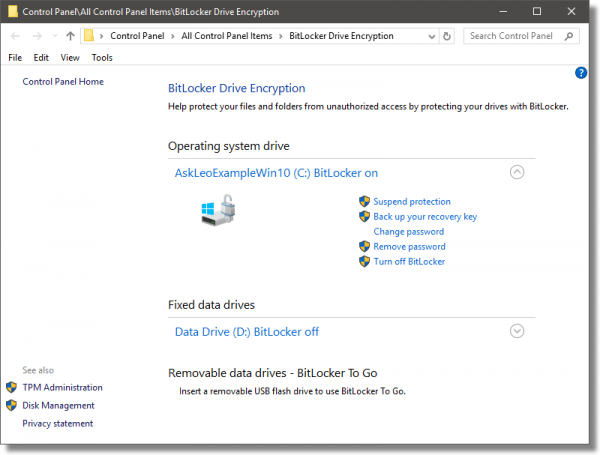
Task: Click All Control Panel Items breadcrumb
Action: 227,36
